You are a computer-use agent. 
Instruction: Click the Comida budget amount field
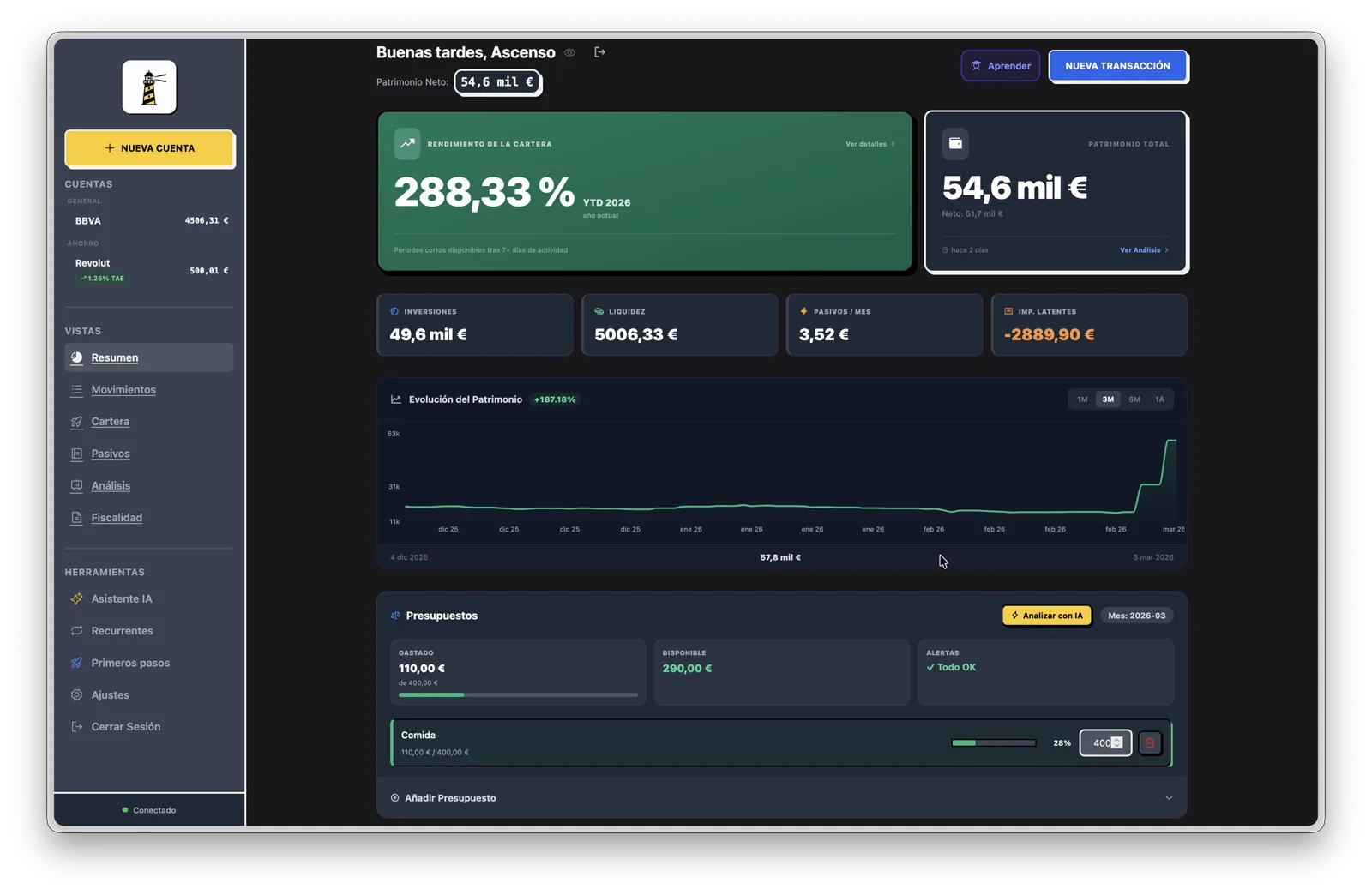click(x=1105, y=743)
